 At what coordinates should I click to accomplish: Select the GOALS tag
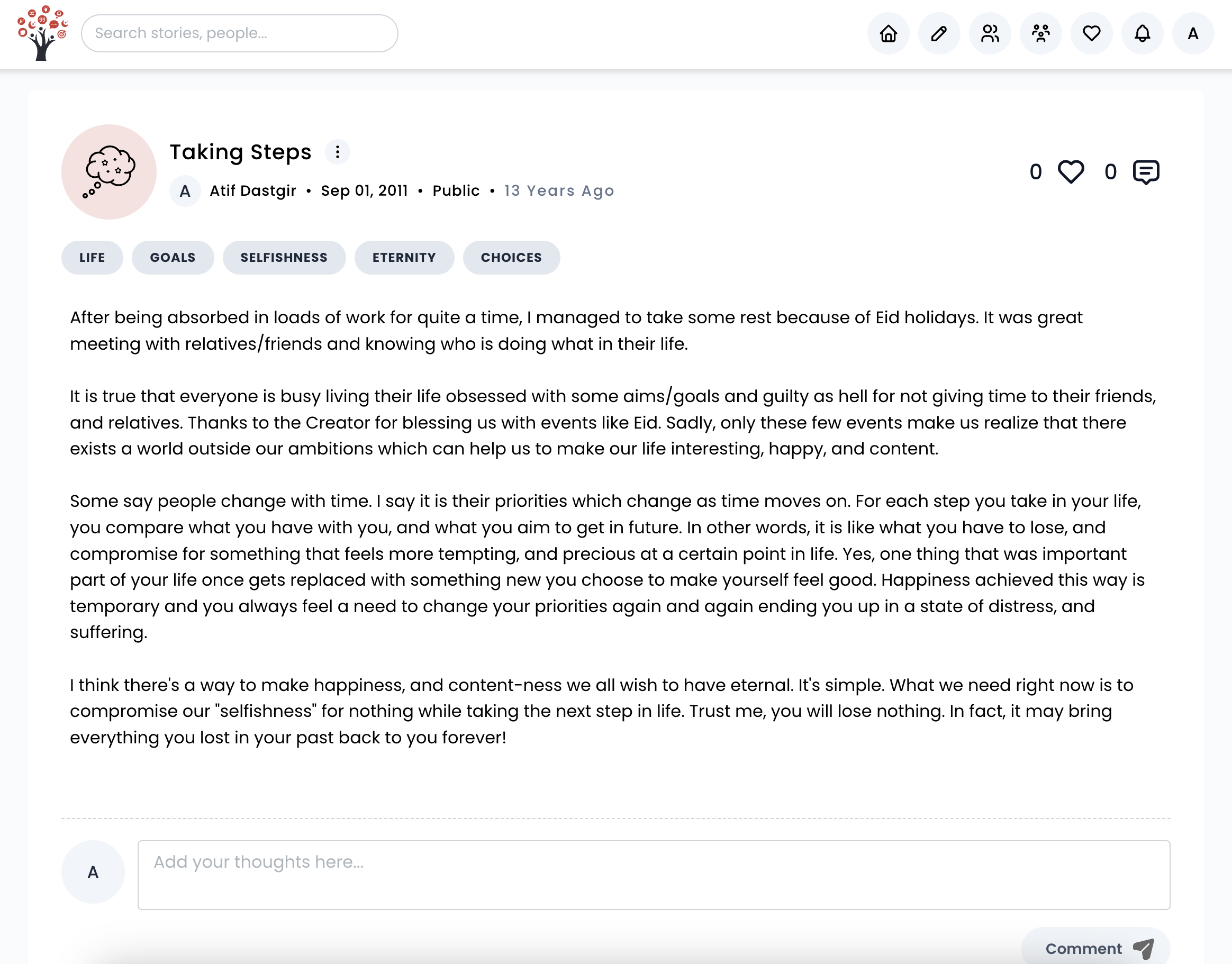tap(172, 257)
